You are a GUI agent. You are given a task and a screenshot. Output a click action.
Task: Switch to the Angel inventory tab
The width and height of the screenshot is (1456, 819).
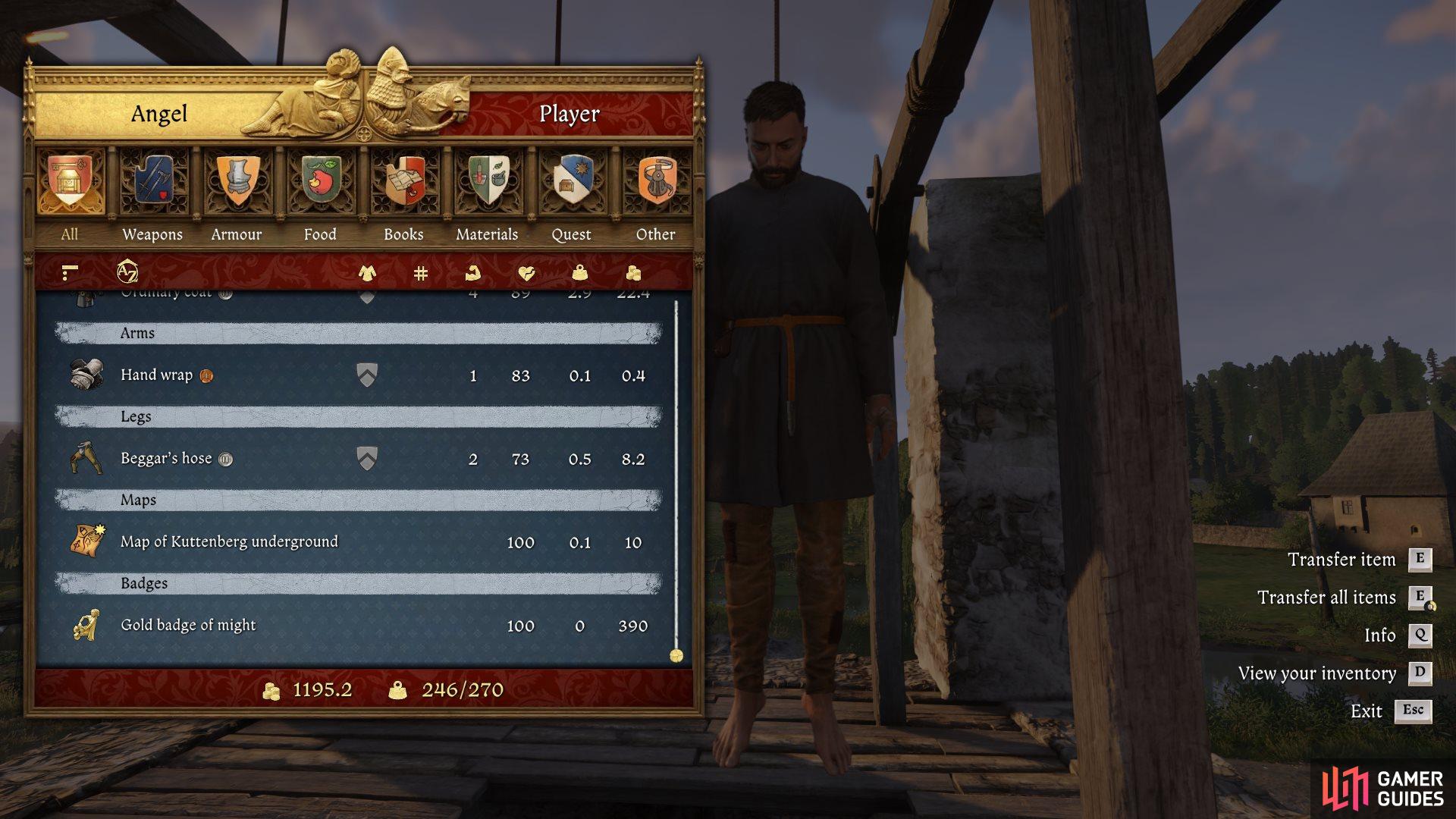(x=159, y=114)
